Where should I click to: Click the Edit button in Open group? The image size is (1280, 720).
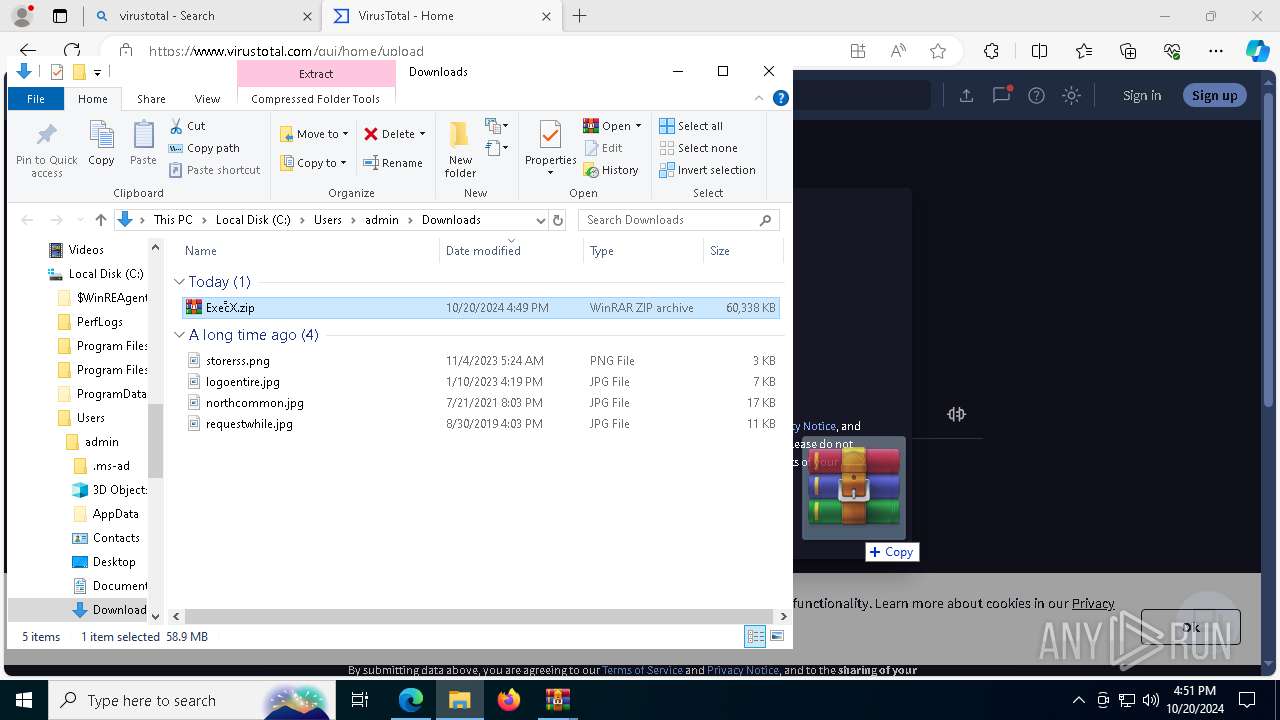[x=603, y=148]
